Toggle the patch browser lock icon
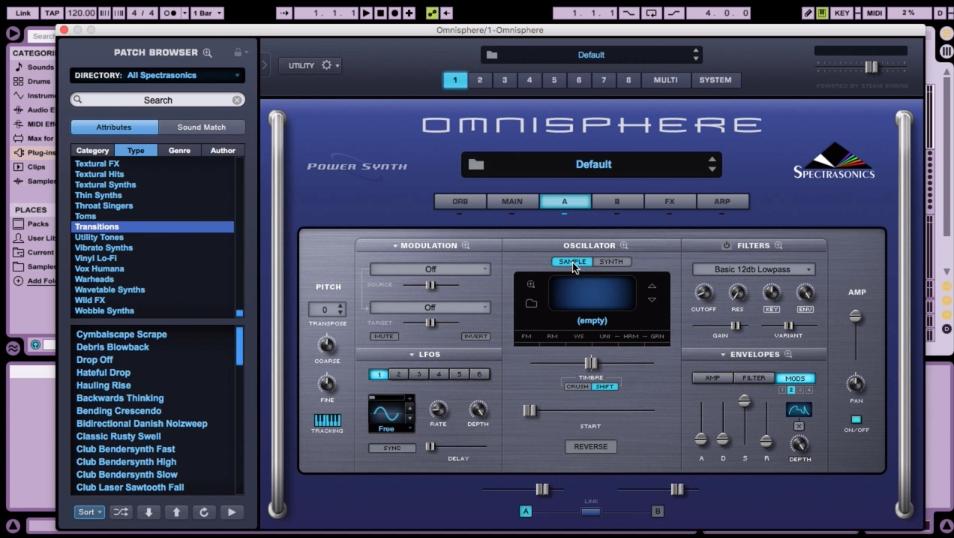This screenshot has height=538, width=954. (238, 52)
